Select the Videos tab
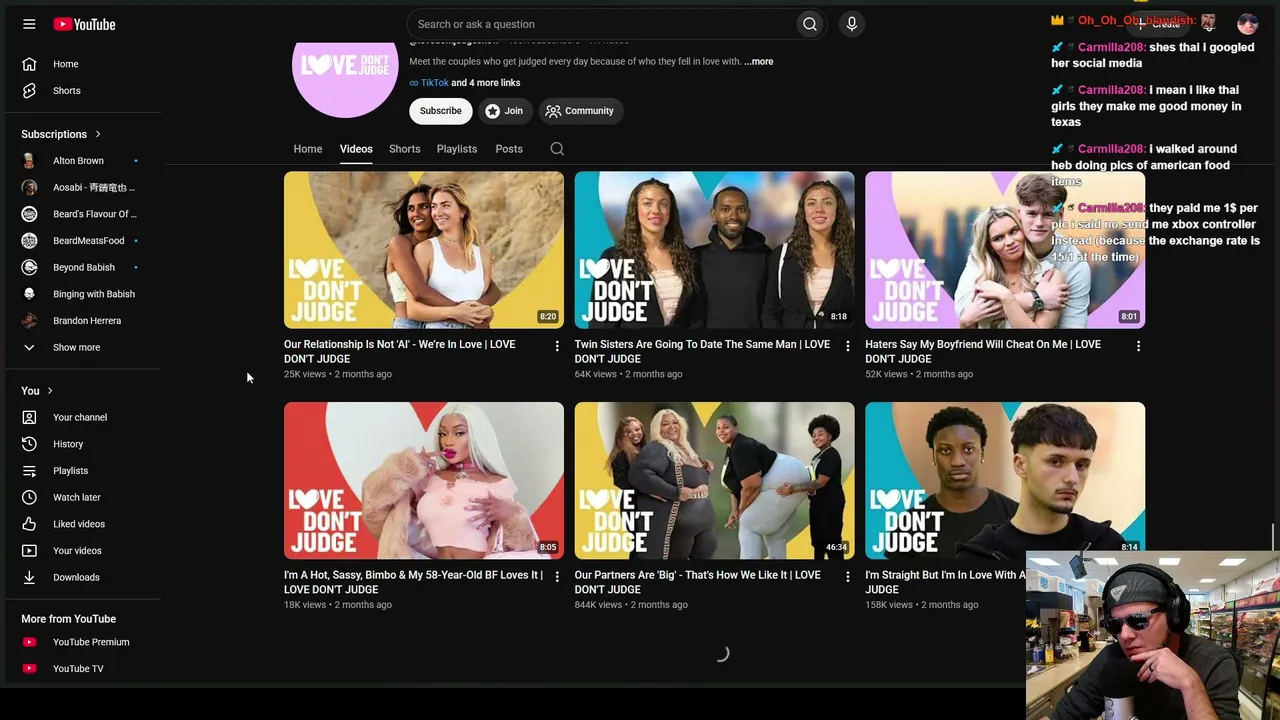The width and height of the screenshot is (1280, 720). (x=356, y=149)
